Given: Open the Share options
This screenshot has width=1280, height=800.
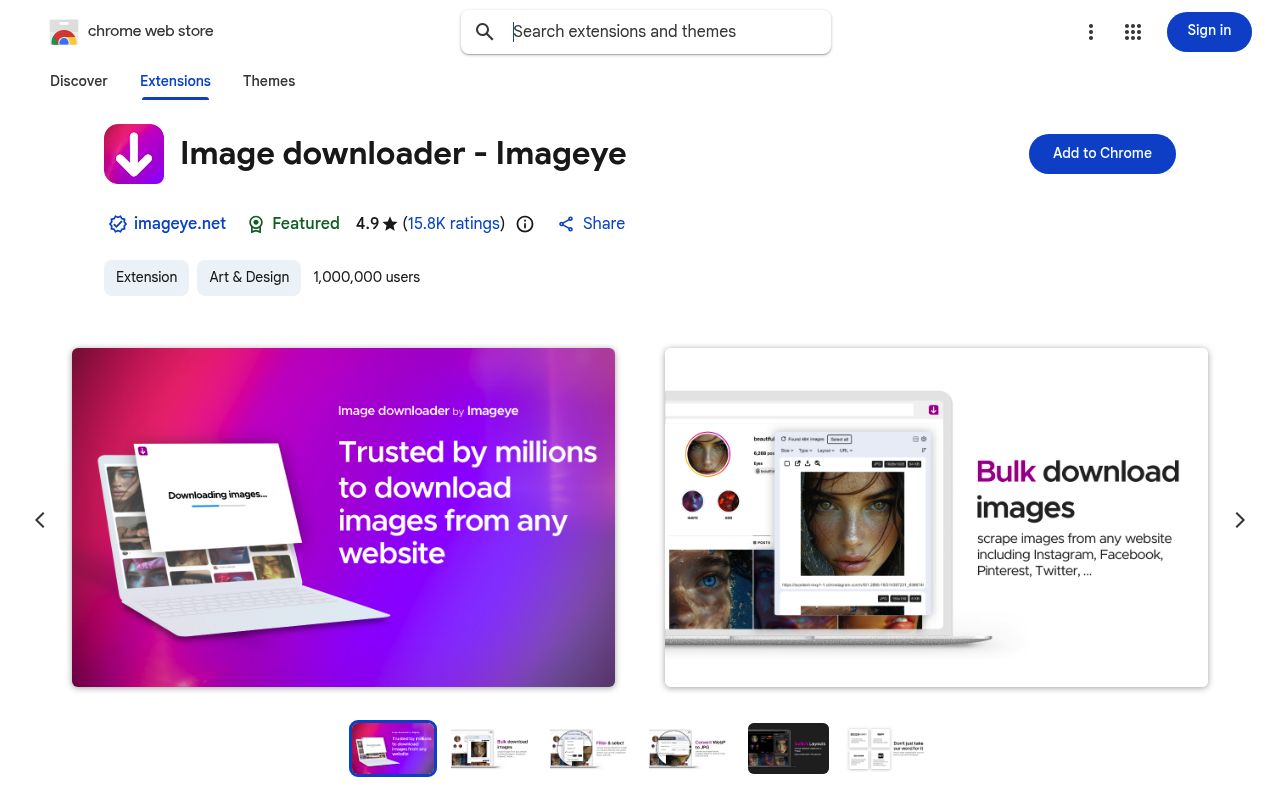Looking at the screenshot, I should [590, 224].
